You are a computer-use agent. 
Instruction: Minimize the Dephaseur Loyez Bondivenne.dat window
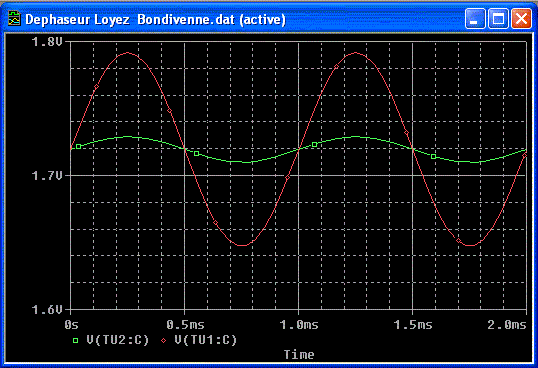coord(475,19)
